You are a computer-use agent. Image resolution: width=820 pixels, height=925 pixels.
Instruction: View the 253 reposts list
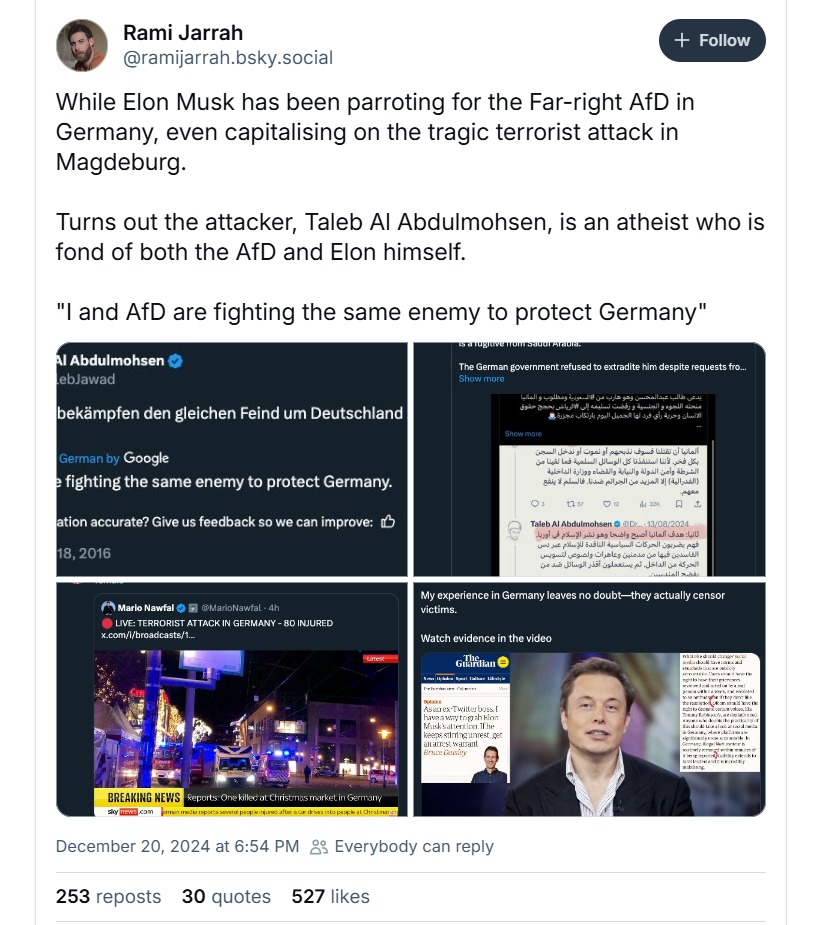click(108, 896)
